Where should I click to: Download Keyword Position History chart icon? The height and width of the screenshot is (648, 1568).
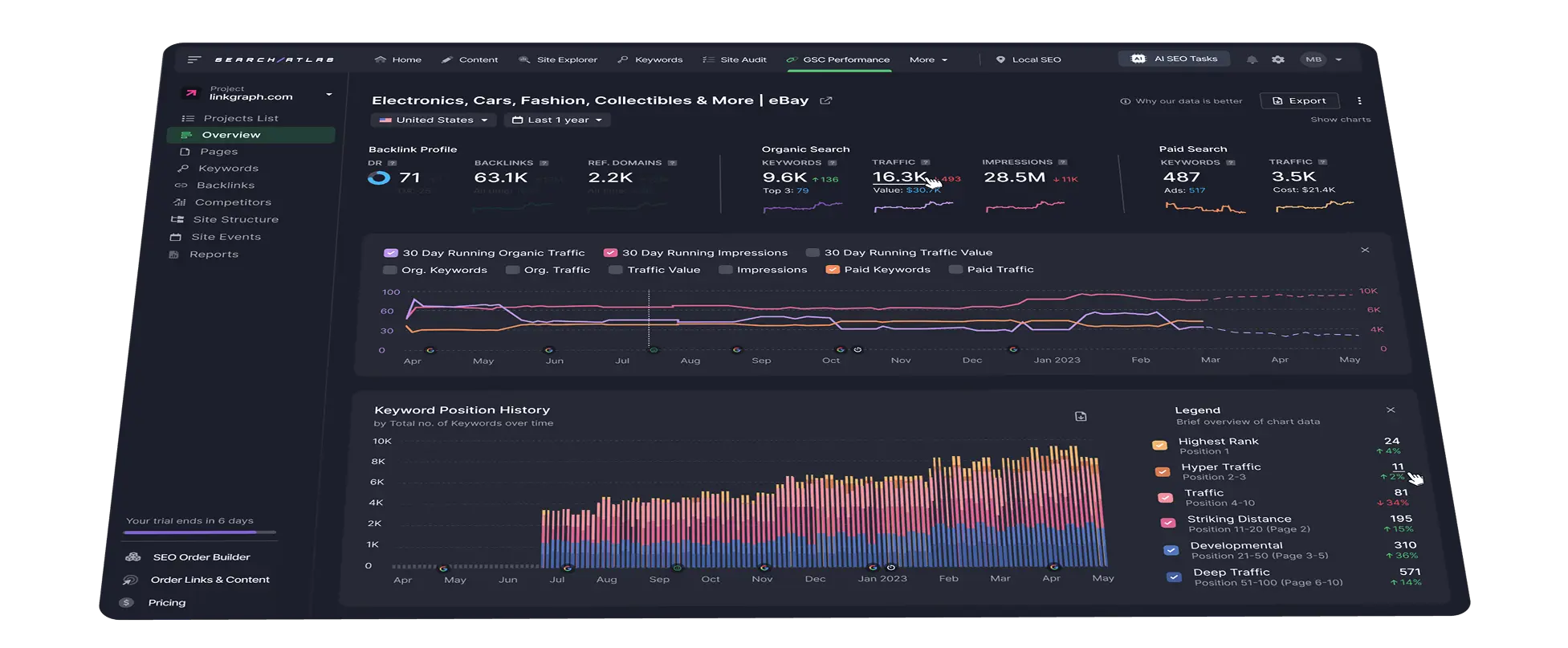(1081, 417)
